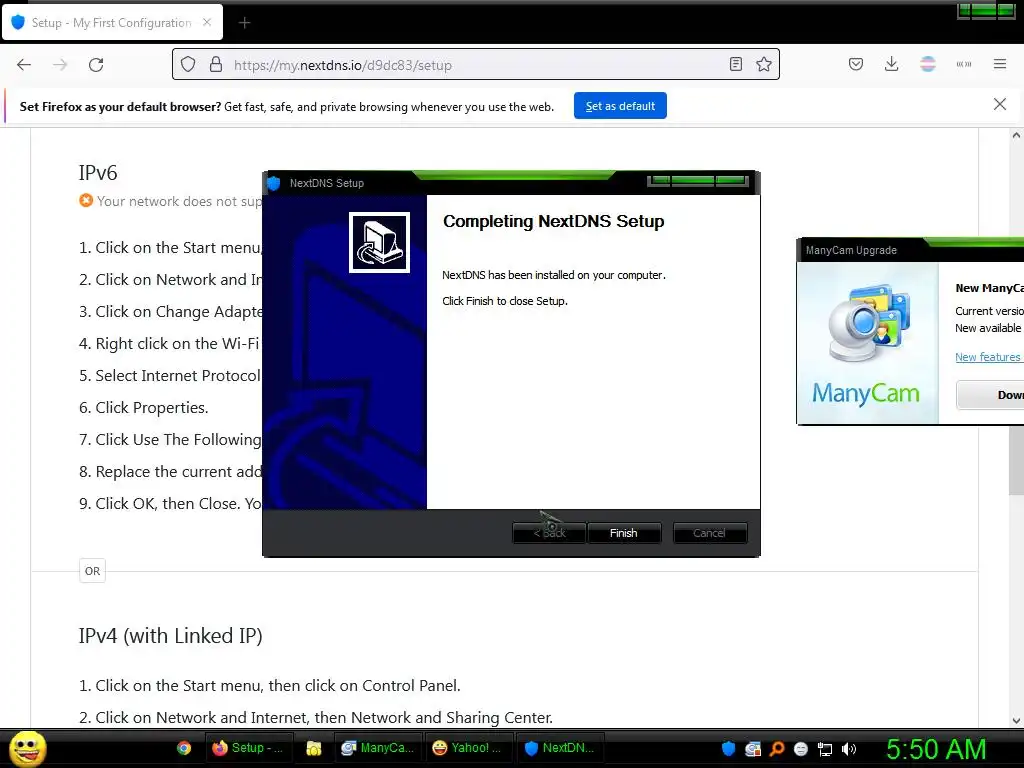Open file explorer folder on taskbar
1024x768 pixels.
pos(313,748)
